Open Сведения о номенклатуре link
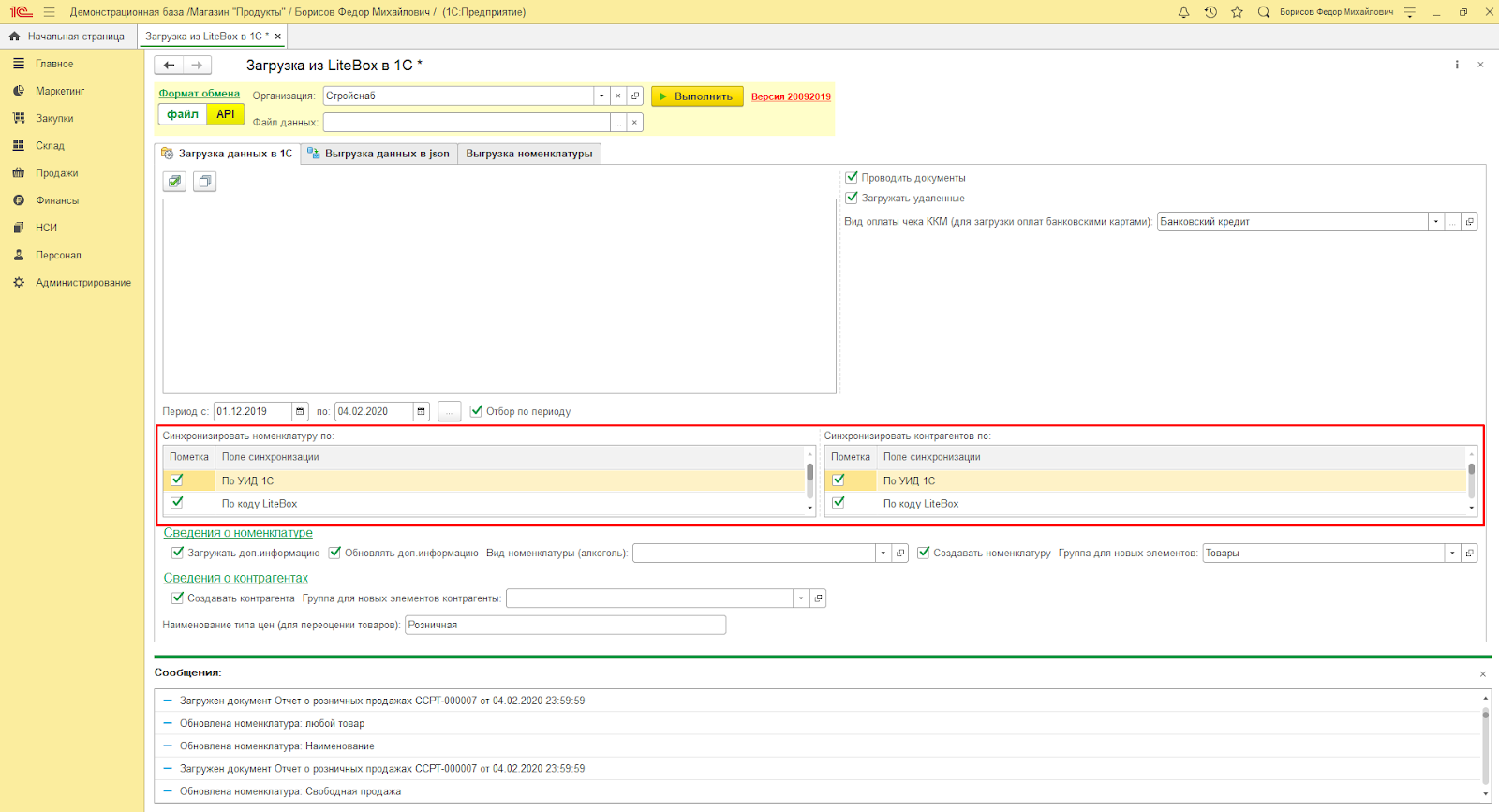Viewport: 1499px width, 812px height. [x=238, y=533]
